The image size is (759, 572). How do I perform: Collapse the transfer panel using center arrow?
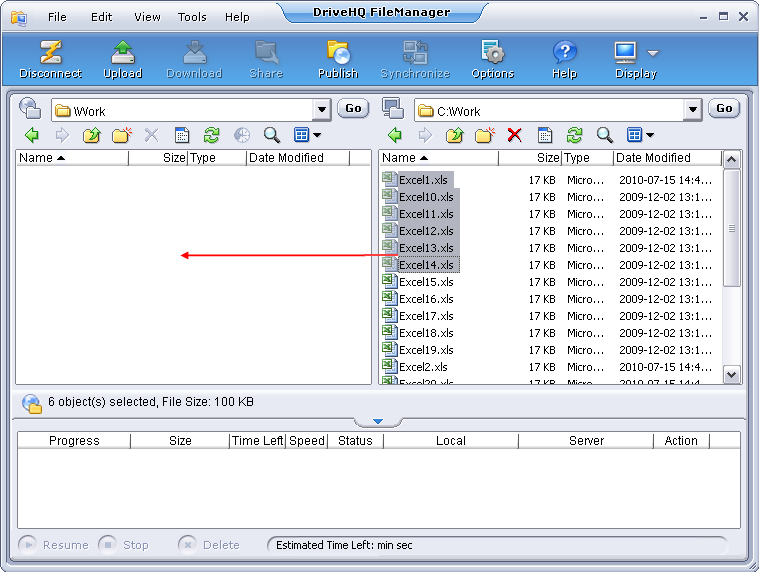pos(377,422)
